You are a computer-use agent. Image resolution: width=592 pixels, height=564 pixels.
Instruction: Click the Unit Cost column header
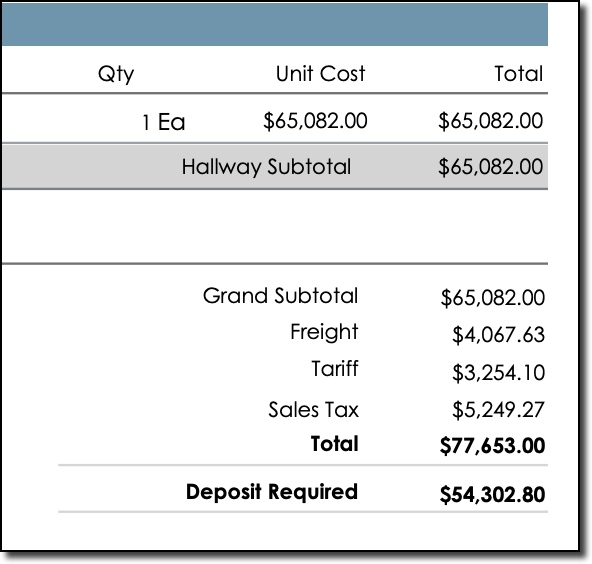[x=321, y=73]
